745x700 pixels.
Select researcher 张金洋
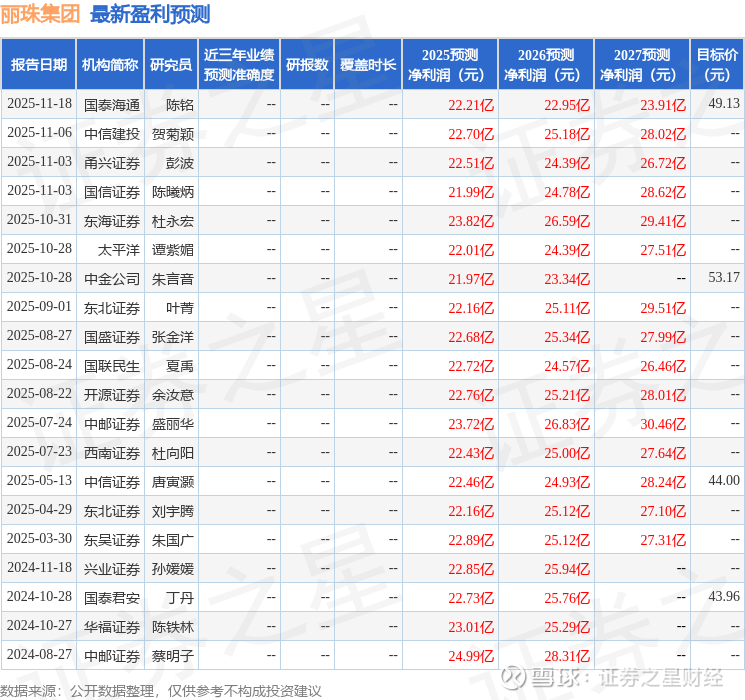click(172, 337)
